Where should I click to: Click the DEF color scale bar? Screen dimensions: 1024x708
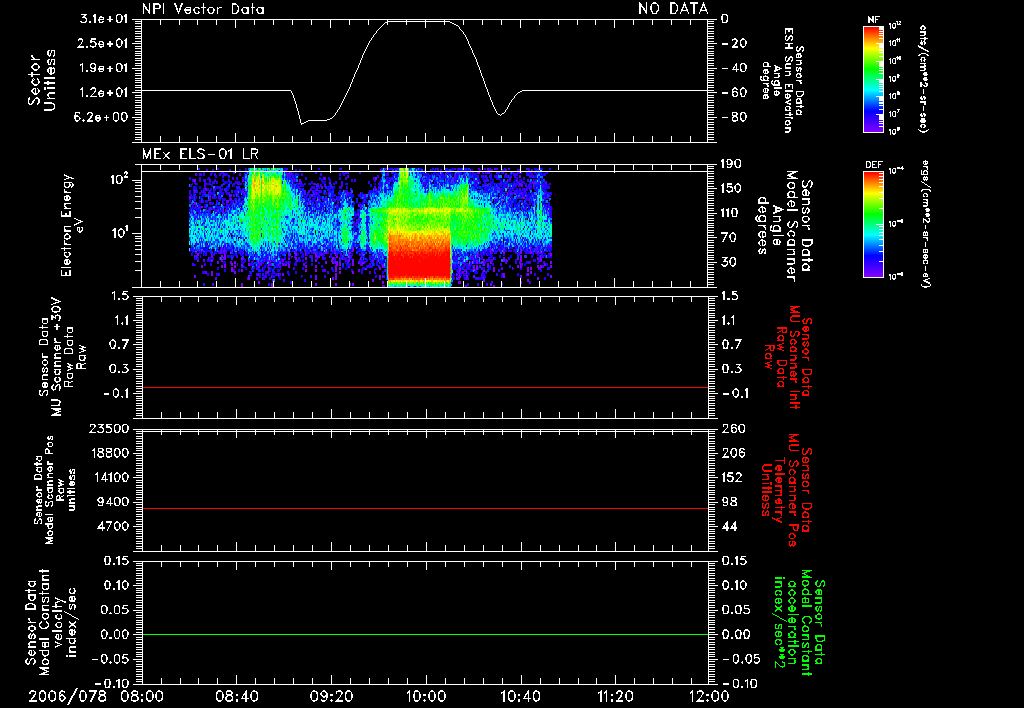pyautogui.click(x=873, y=224)
